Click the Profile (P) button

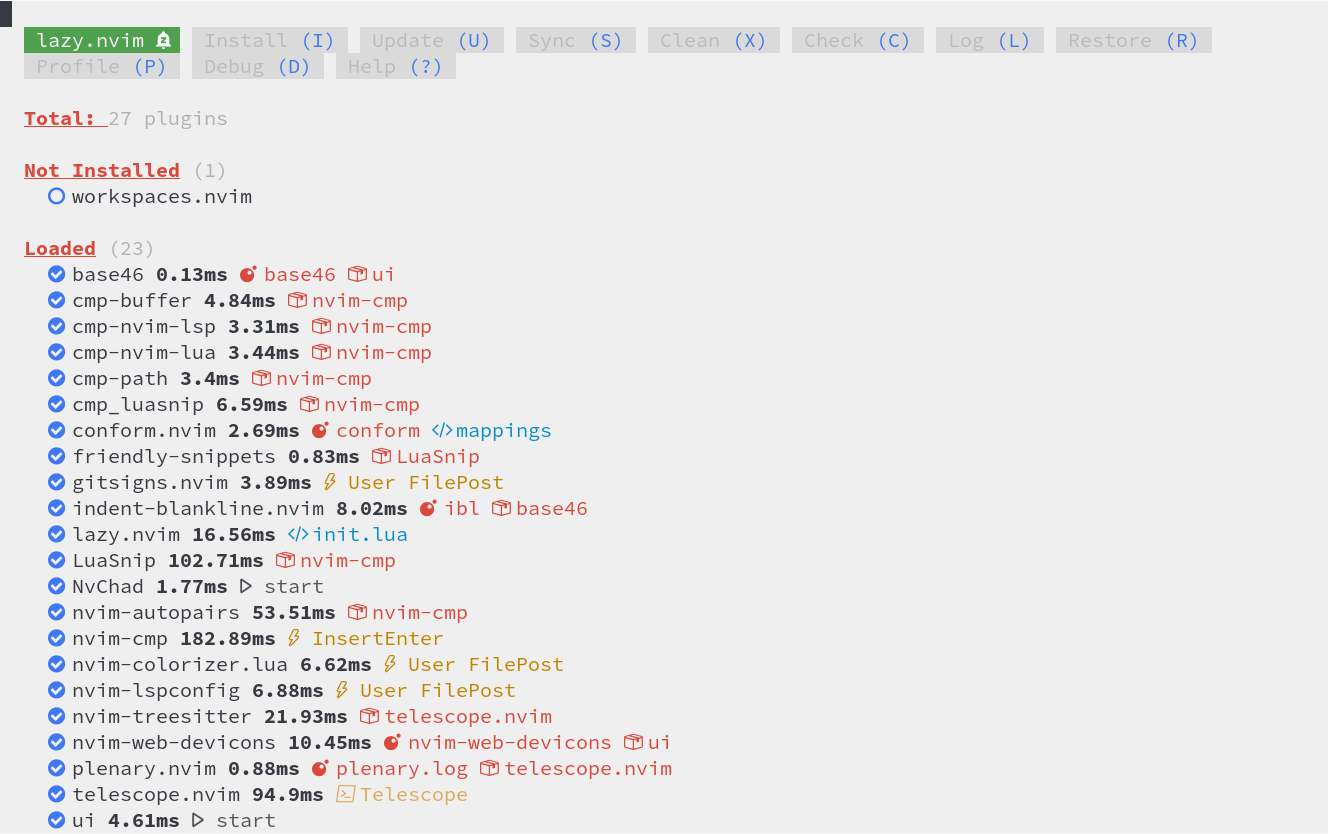click(x=102, y=67)
